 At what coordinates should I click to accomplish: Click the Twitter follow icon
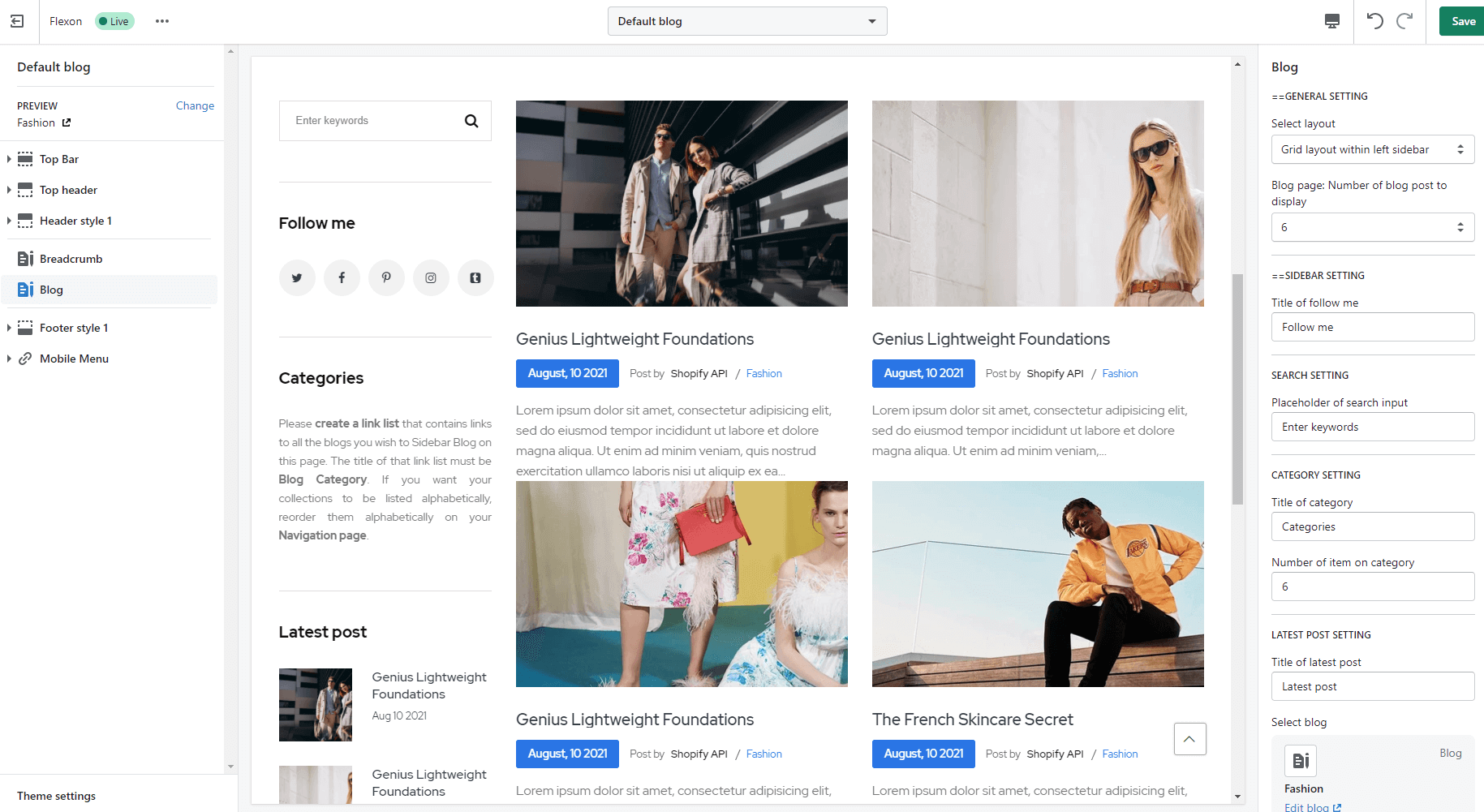pos(297,278)
